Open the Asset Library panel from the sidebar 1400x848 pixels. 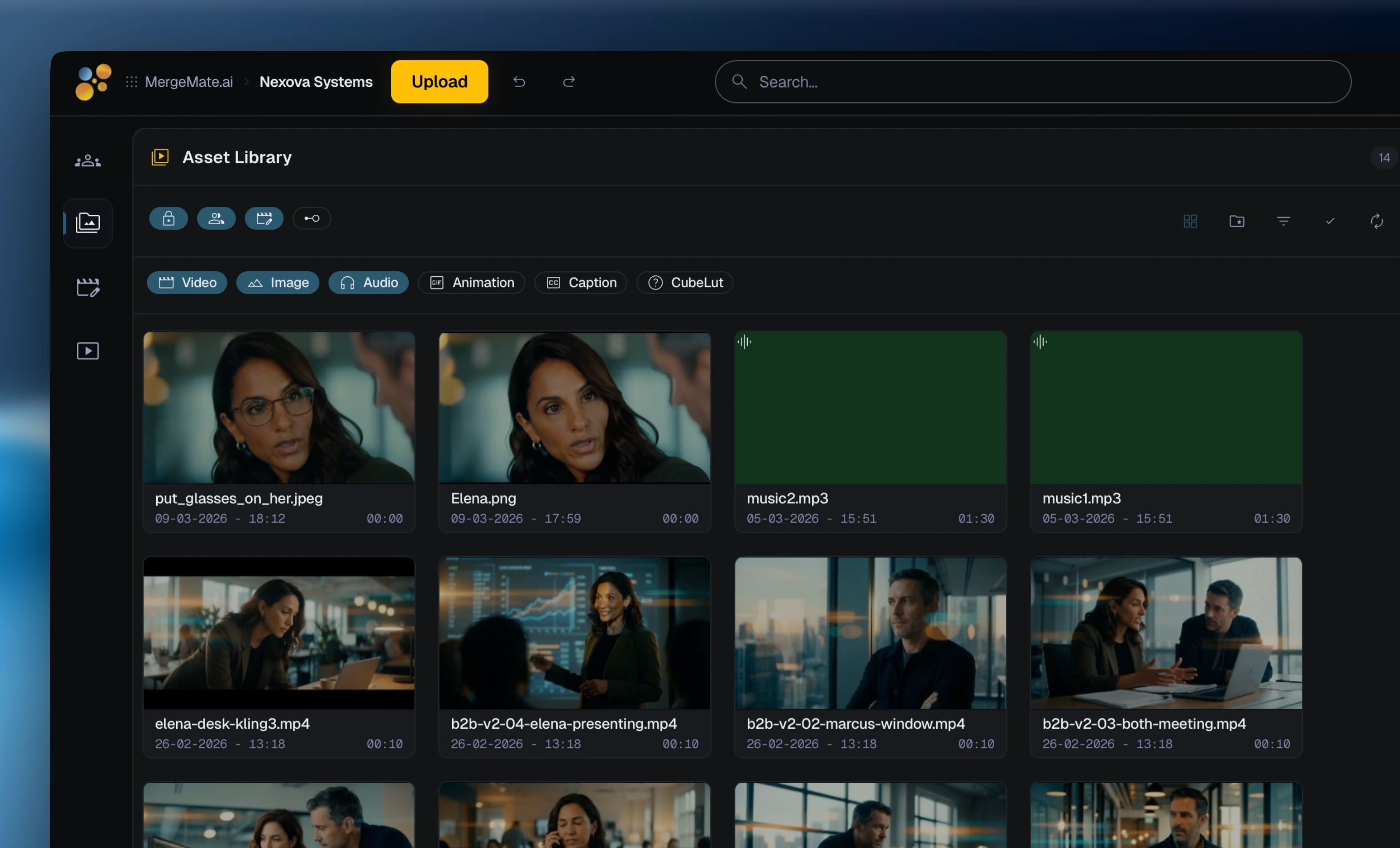point(88,223)
